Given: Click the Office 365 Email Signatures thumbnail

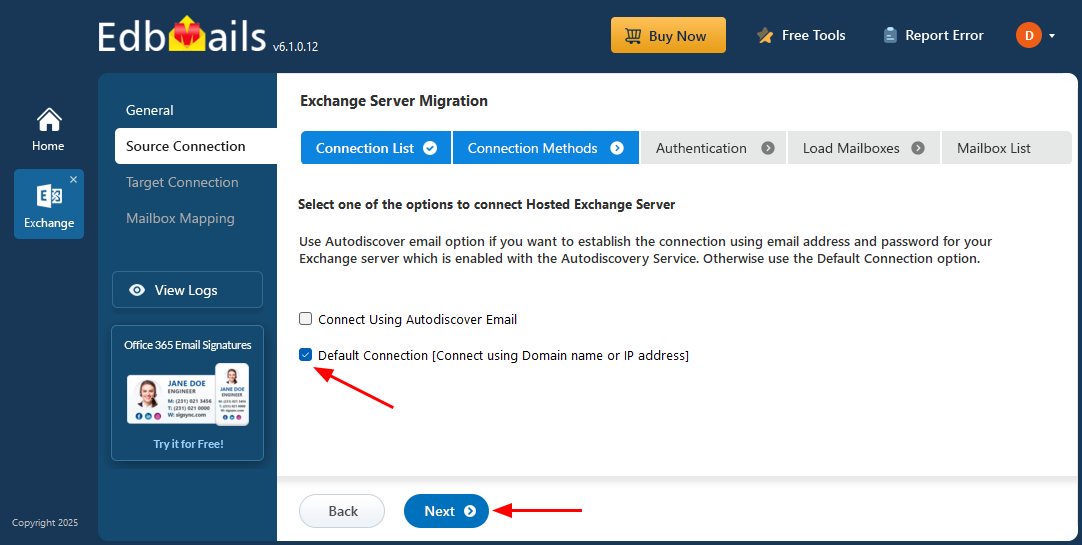Looking at the screenshot, I should [x=188, y=393].
